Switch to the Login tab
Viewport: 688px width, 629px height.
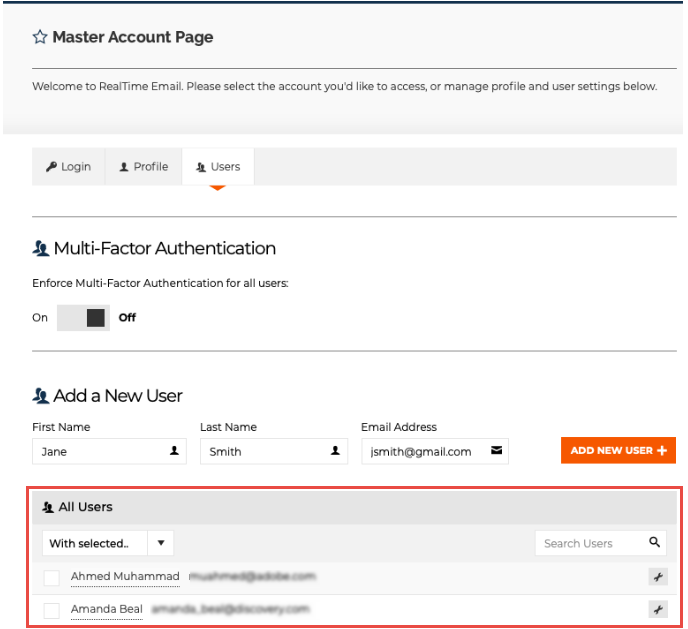68,167
